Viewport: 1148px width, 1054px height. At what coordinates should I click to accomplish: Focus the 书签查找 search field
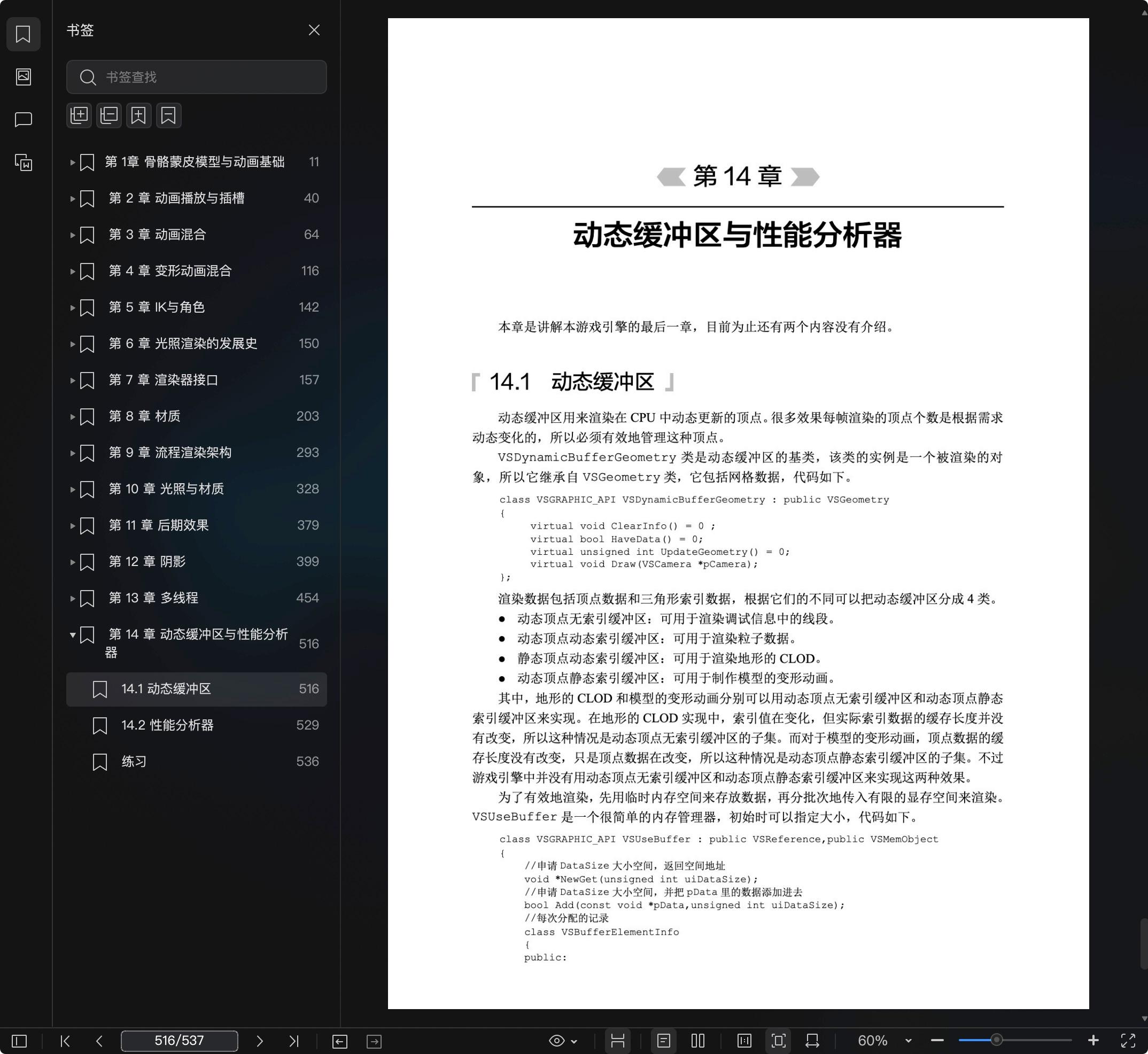(196, 77)
